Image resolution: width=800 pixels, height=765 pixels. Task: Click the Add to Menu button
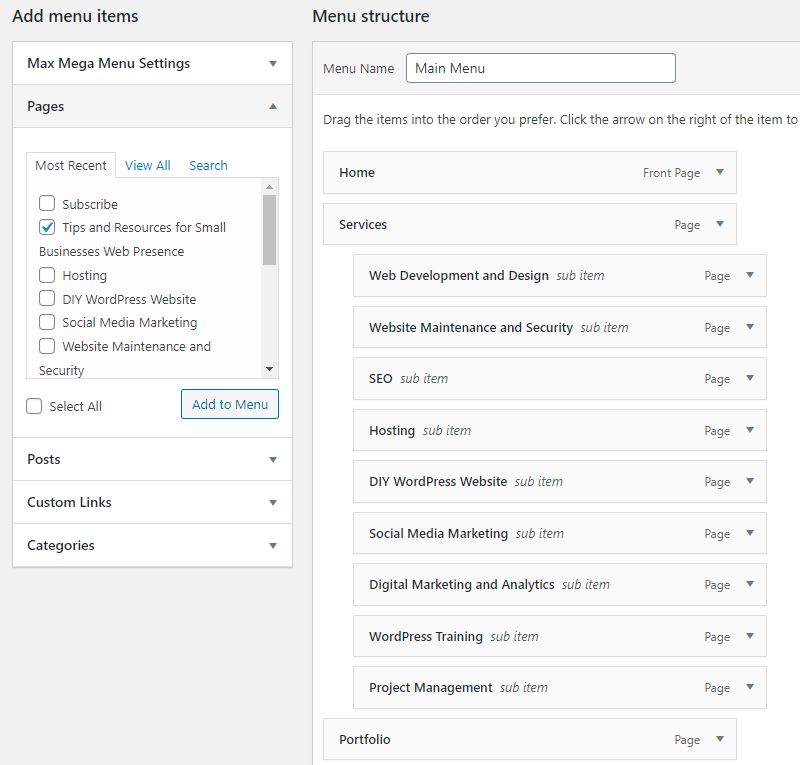click(229, 404)
